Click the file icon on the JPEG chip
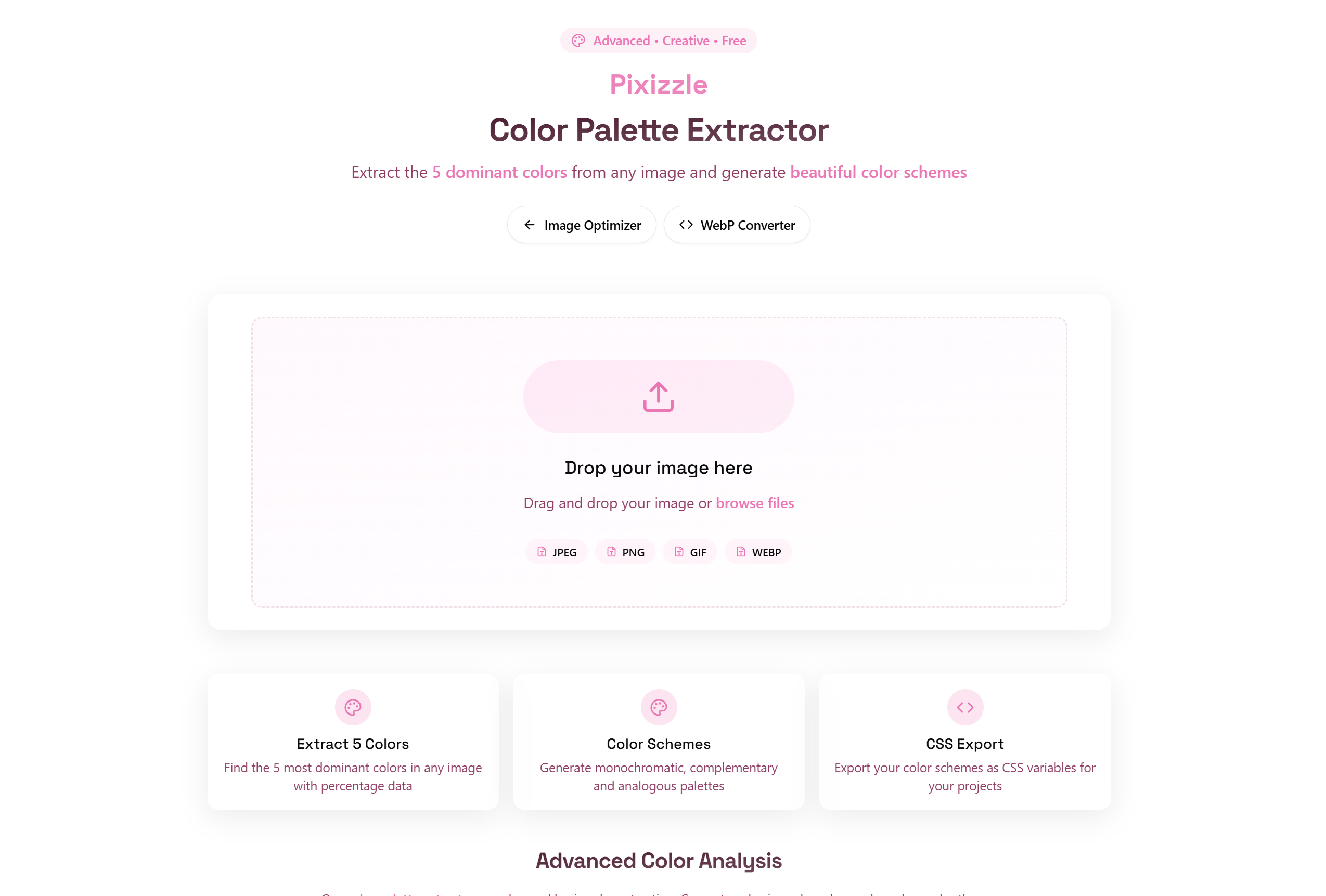Screen dimensions: 1326x896 [542, 552]
